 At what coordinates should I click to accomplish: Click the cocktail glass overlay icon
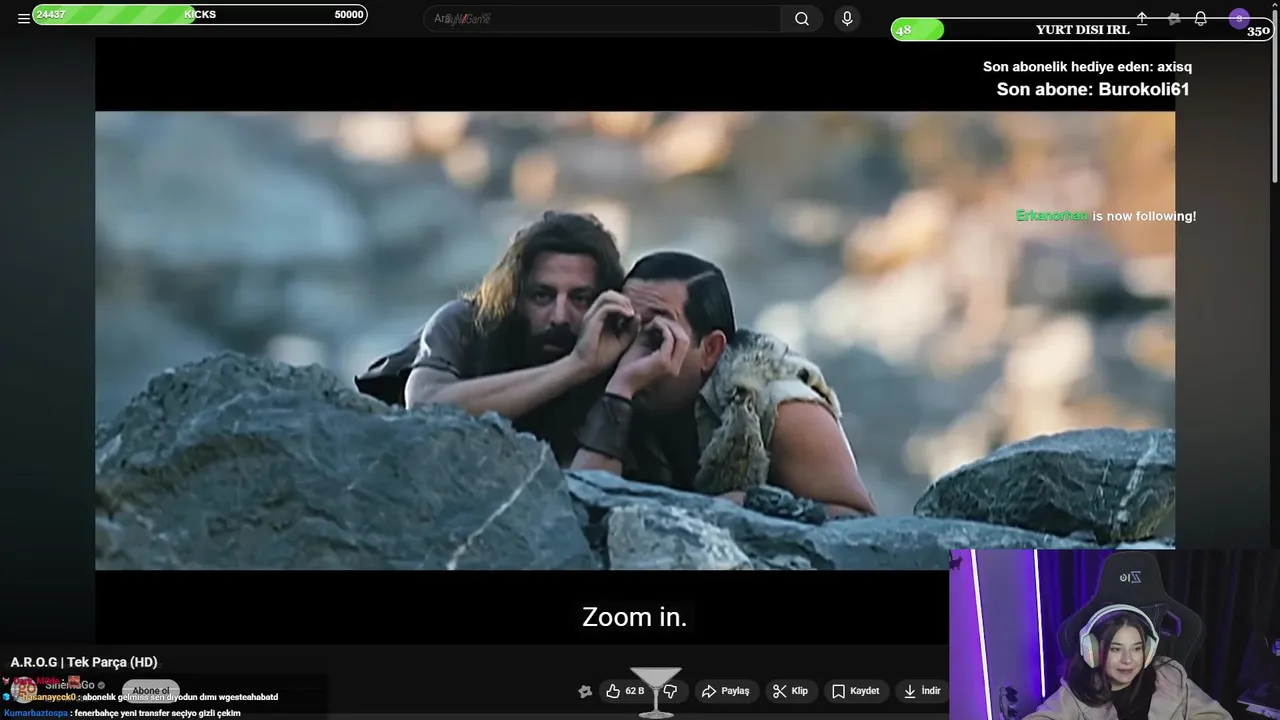(656, 692)
